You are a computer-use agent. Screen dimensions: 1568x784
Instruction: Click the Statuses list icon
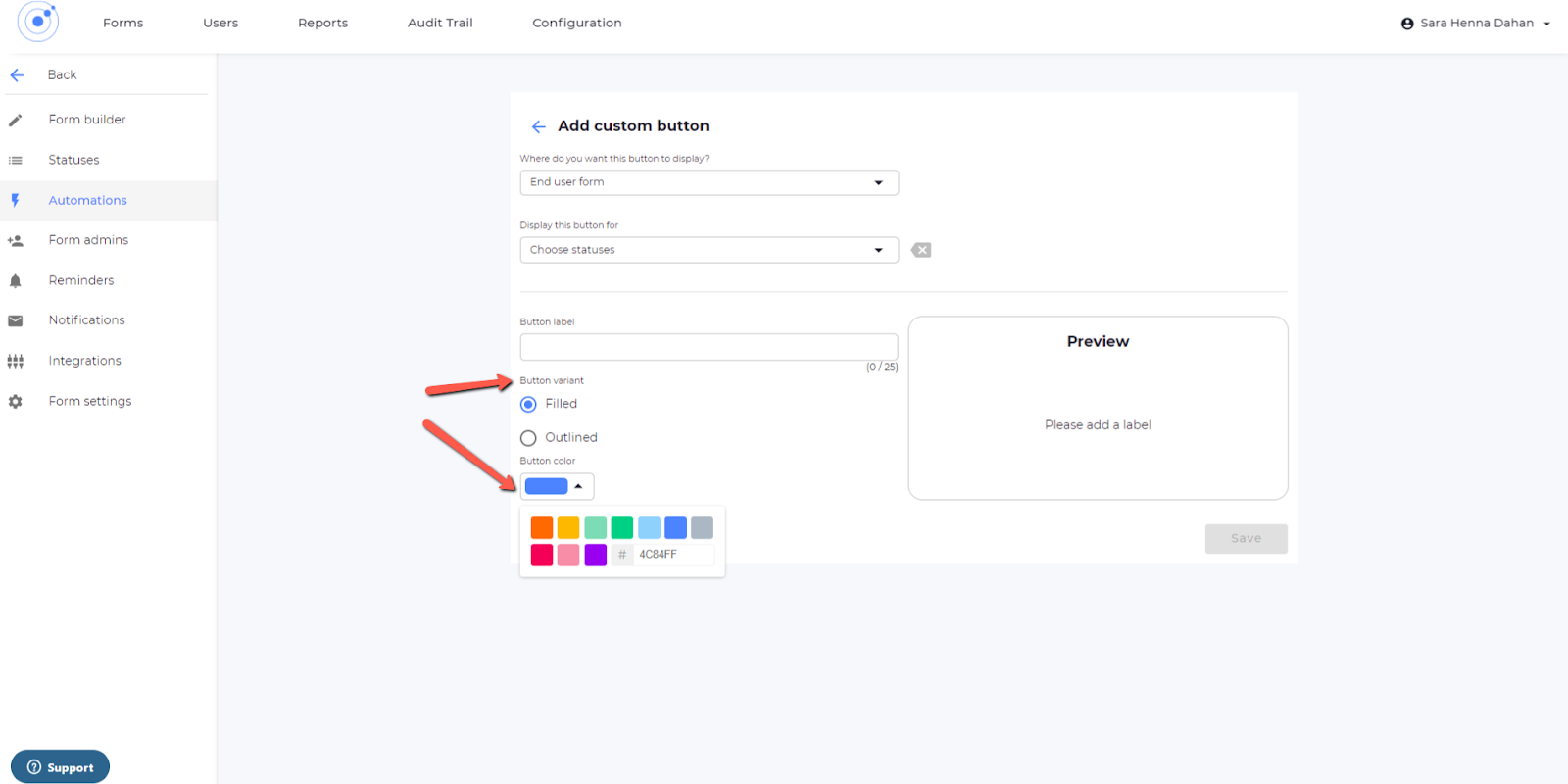(16, 161)
